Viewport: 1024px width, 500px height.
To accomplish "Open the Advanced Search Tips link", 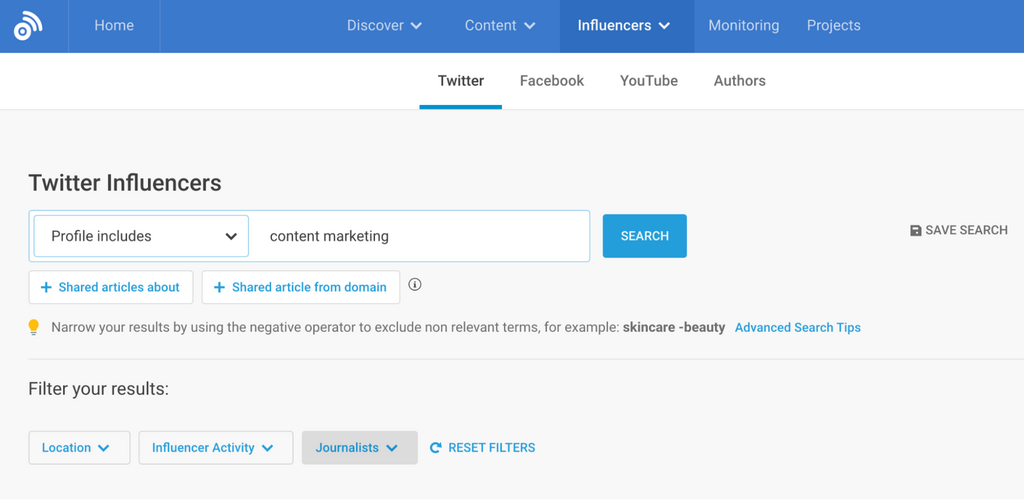I will 797,327.
